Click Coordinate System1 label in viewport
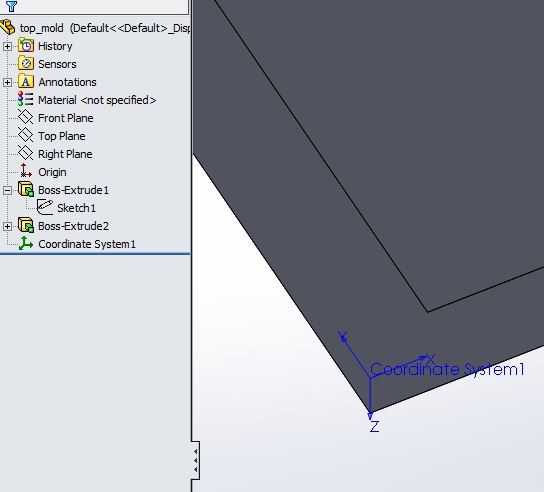Viewport: 544px width, 492px height. (447, 370)
